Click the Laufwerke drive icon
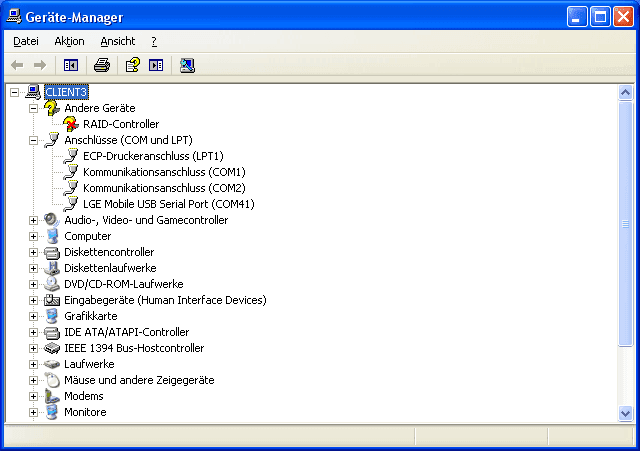The image size is (640, 451). [52, 364]
